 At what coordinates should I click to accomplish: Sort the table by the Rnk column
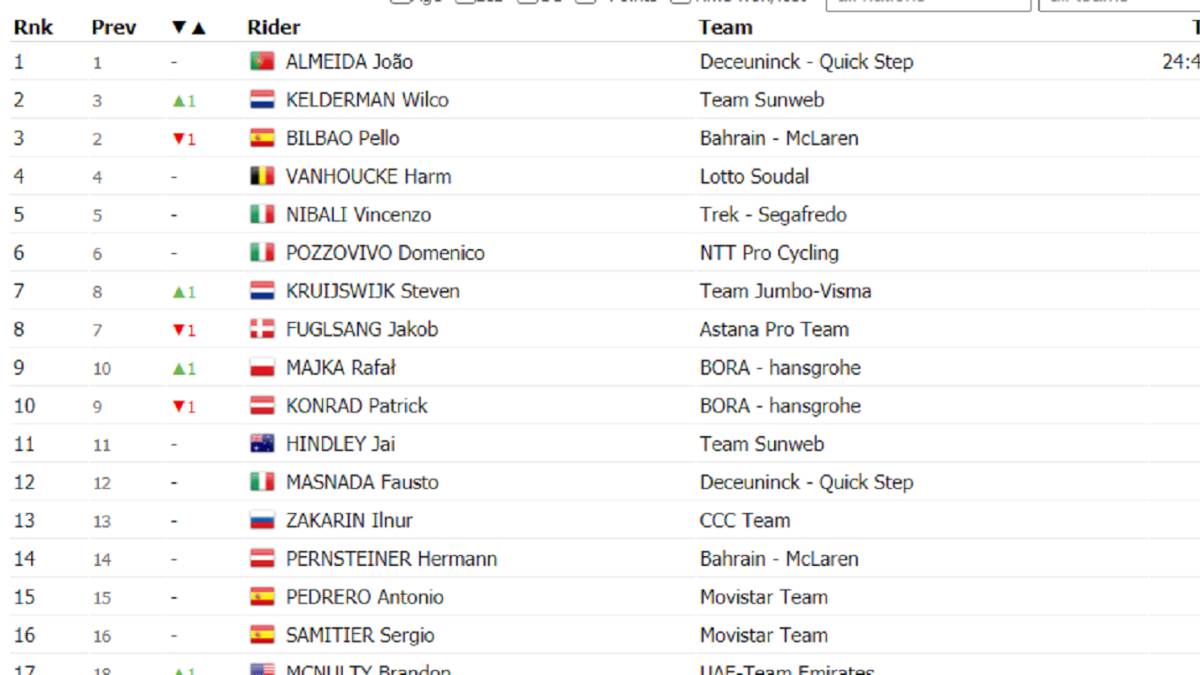pos(33,27)
